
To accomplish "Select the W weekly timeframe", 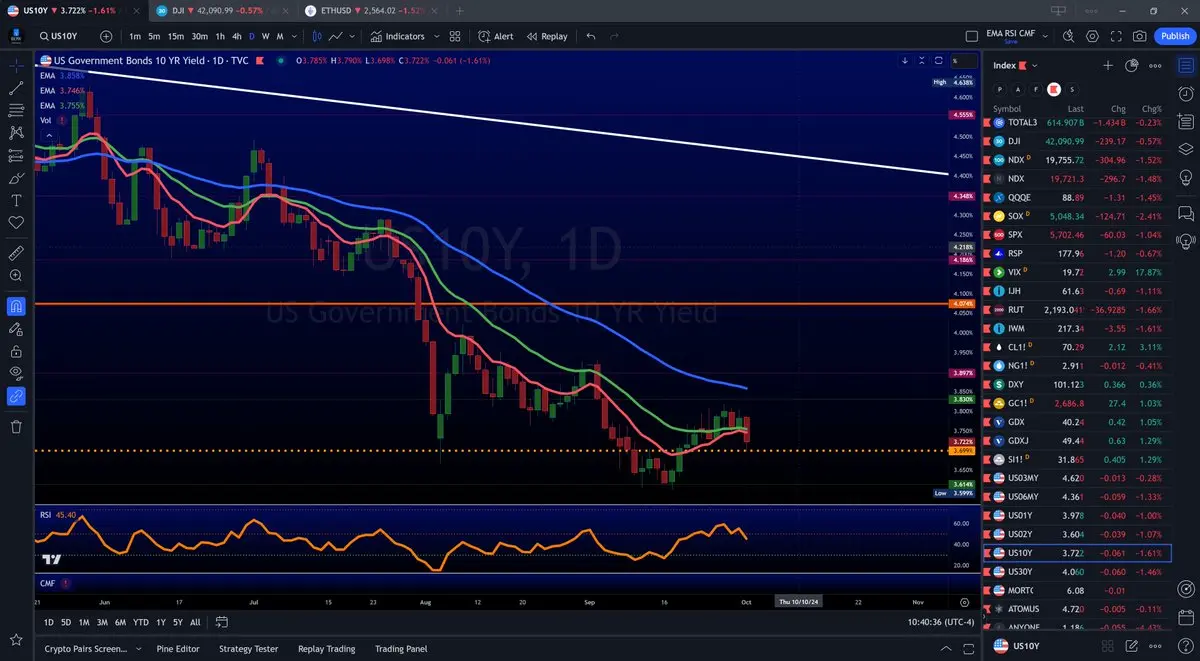I will [265, 36].
